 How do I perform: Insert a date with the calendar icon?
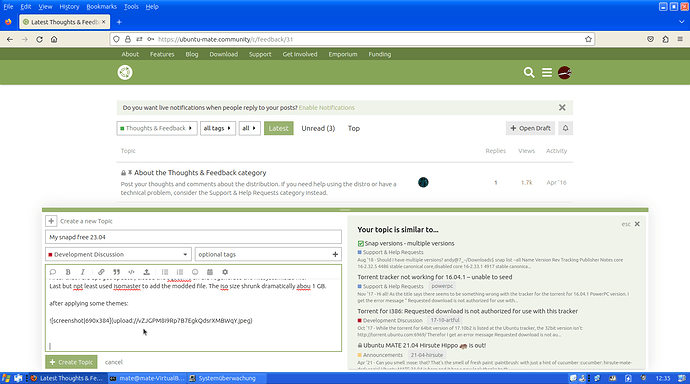tap(210, 272)
